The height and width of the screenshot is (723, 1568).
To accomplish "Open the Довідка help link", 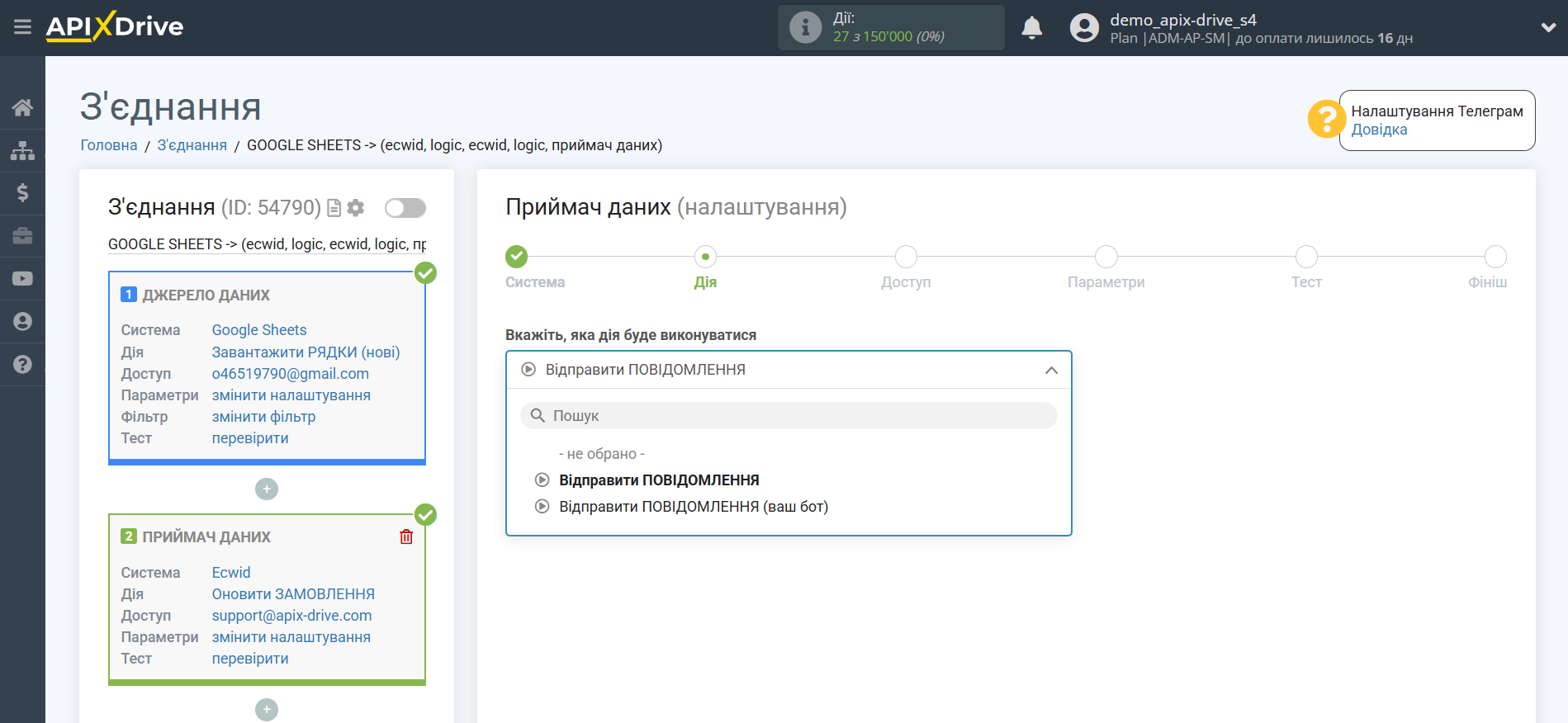I will [x=1379, y=130].
